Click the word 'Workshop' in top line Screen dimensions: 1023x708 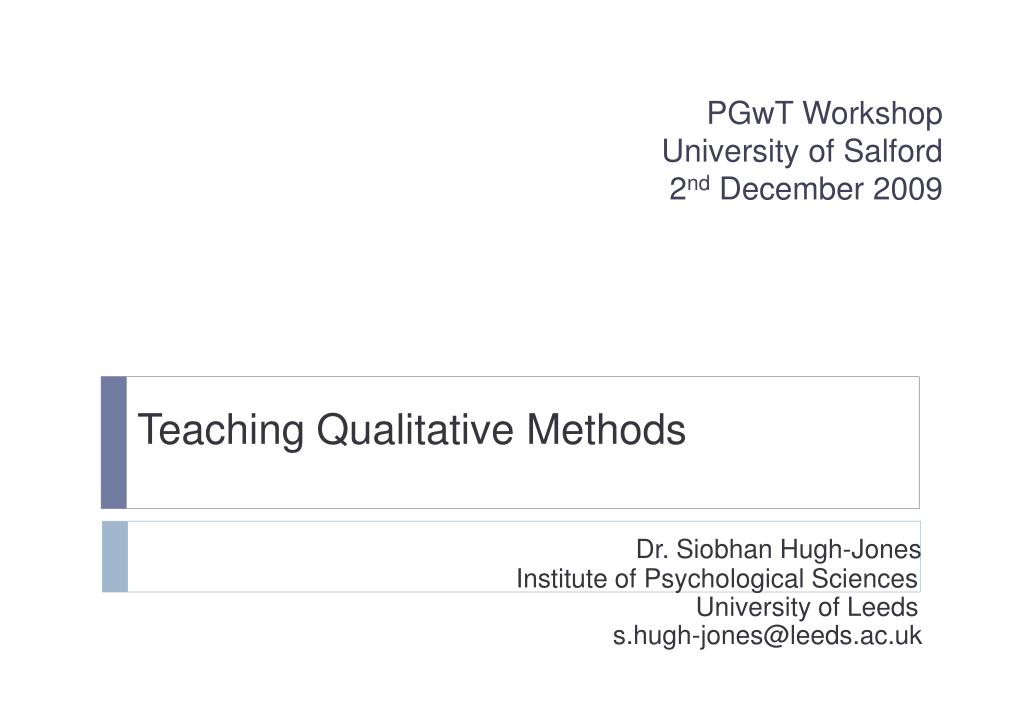click(872, 114)
